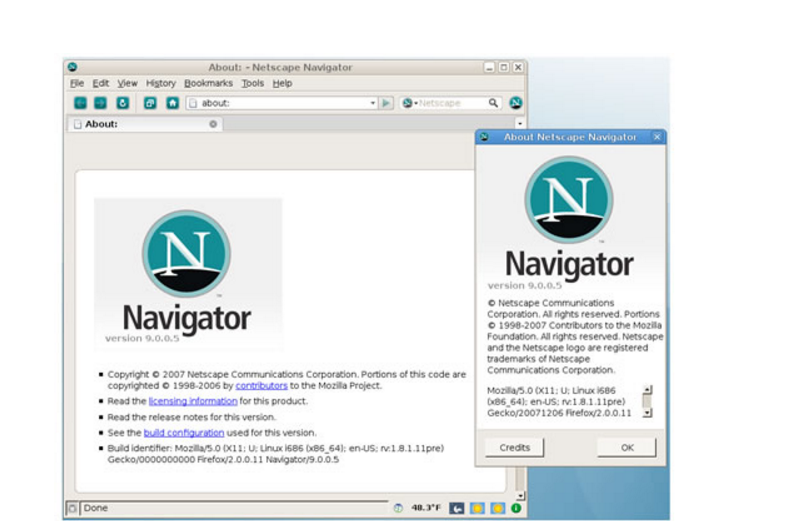Image resolution: width=790 pixels, height=527 pixels.
Task: Click the Navigator logo on the about: page
Action: pyautogui.click(x=186, y=253)
